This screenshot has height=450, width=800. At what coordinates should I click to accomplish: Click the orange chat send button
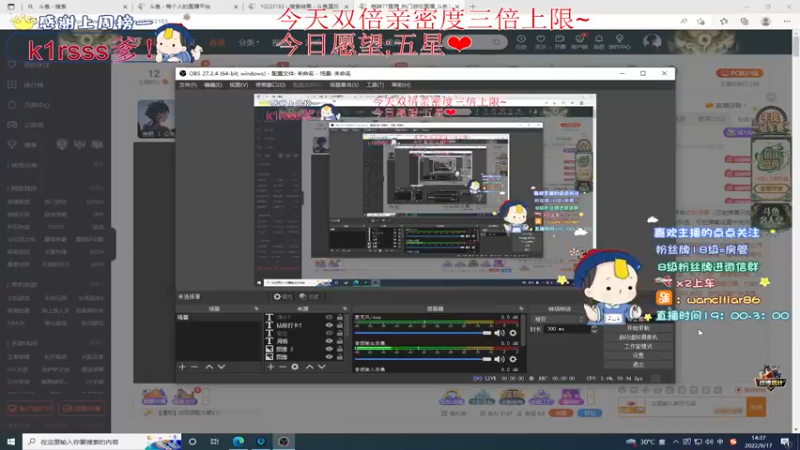(x=756, y=407)
